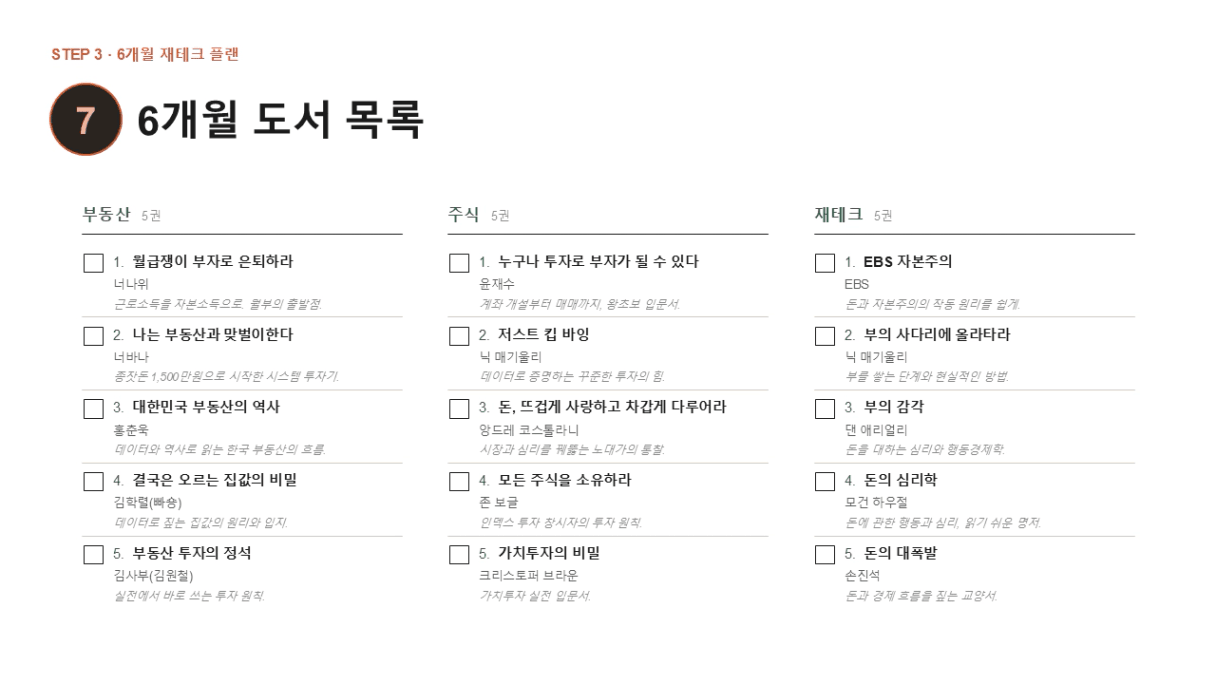1216x684 pixels.
Task: Check off 부동산 투자의 정석
Action: click(93, 554)
